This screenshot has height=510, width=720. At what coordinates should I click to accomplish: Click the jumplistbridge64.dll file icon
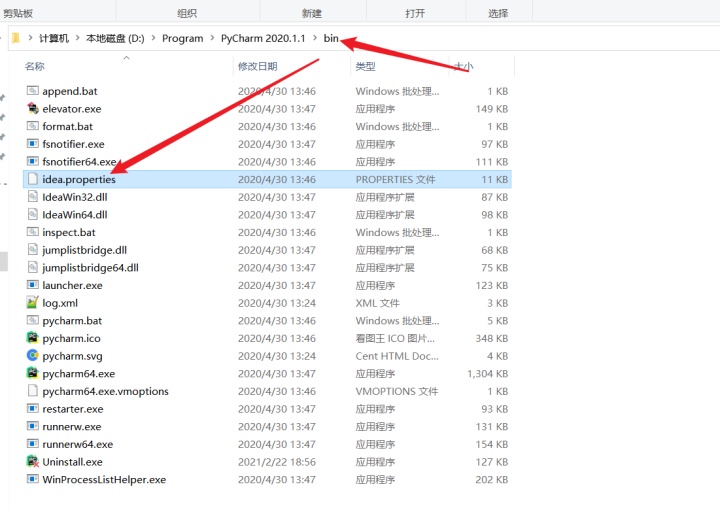coord(33,268)
